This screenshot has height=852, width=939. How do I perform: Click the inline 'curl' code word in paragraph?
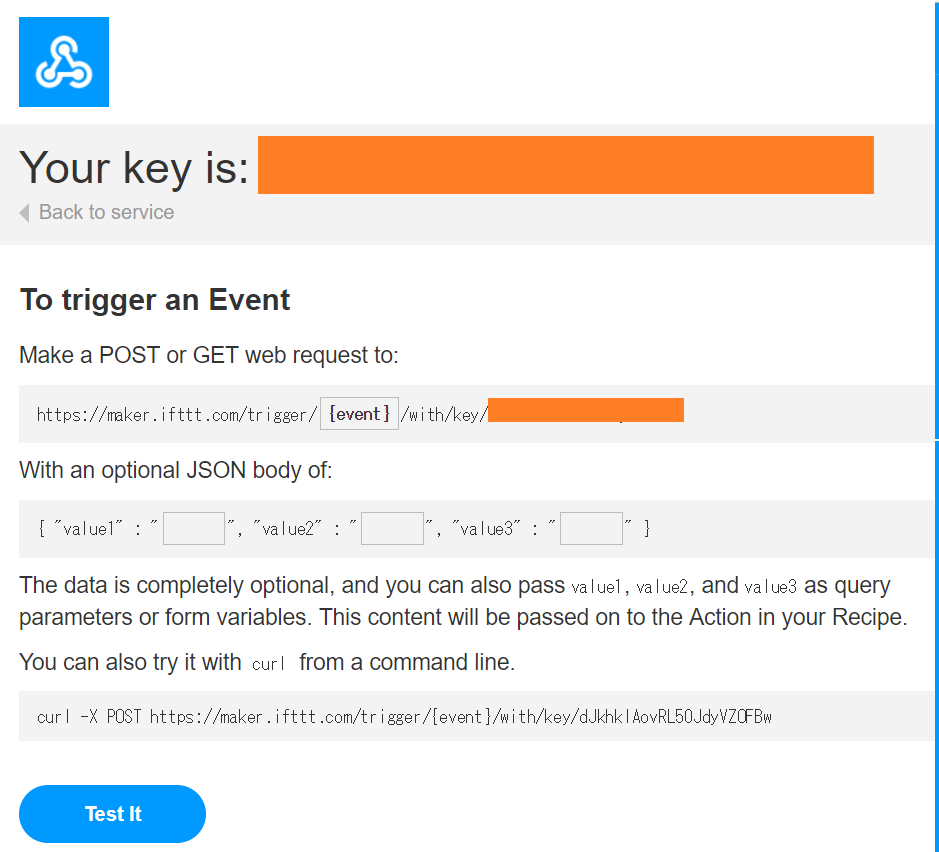[268, 664]
